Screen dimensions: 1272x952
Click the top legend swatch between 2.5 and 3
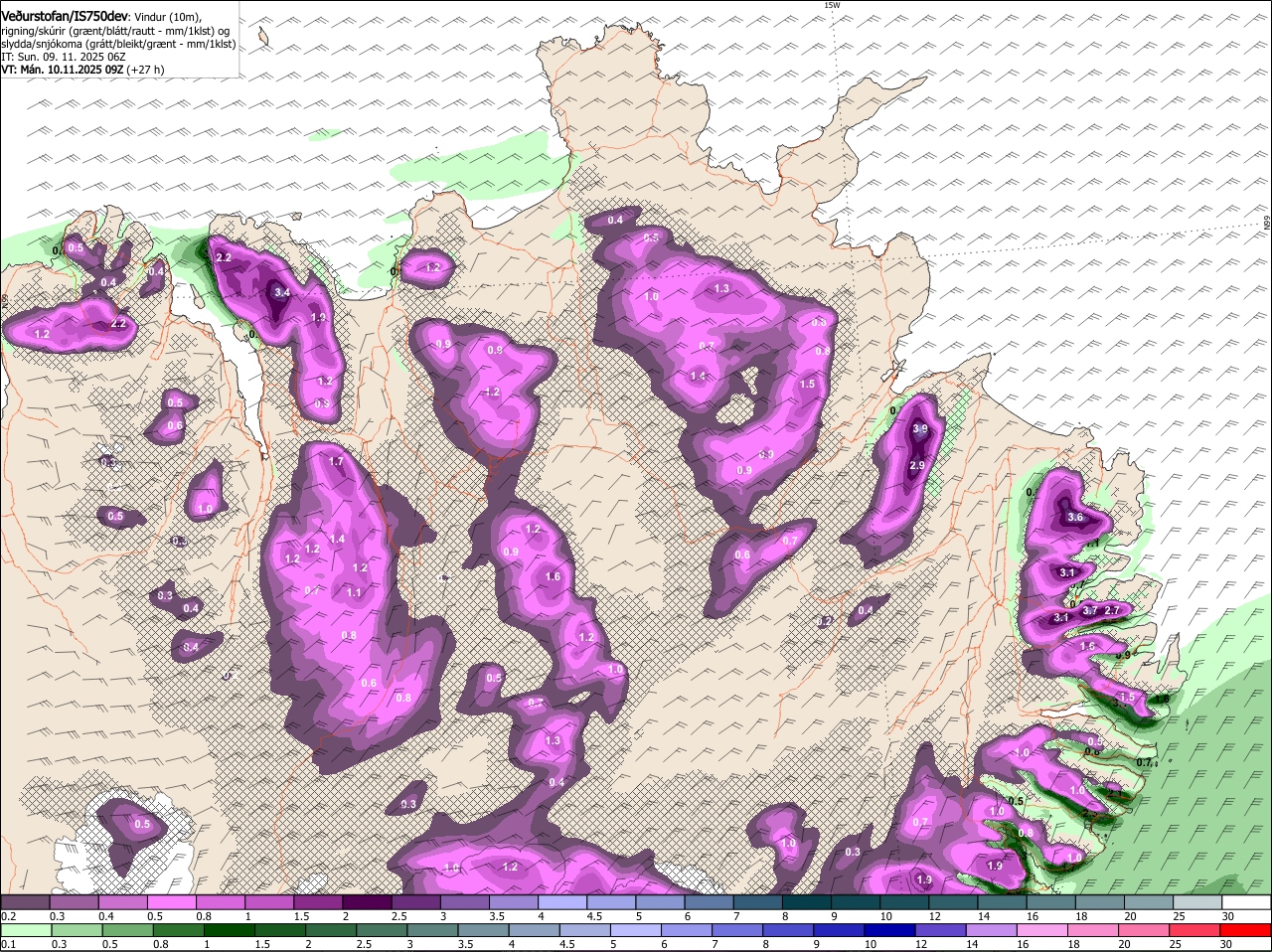point(415,901)
